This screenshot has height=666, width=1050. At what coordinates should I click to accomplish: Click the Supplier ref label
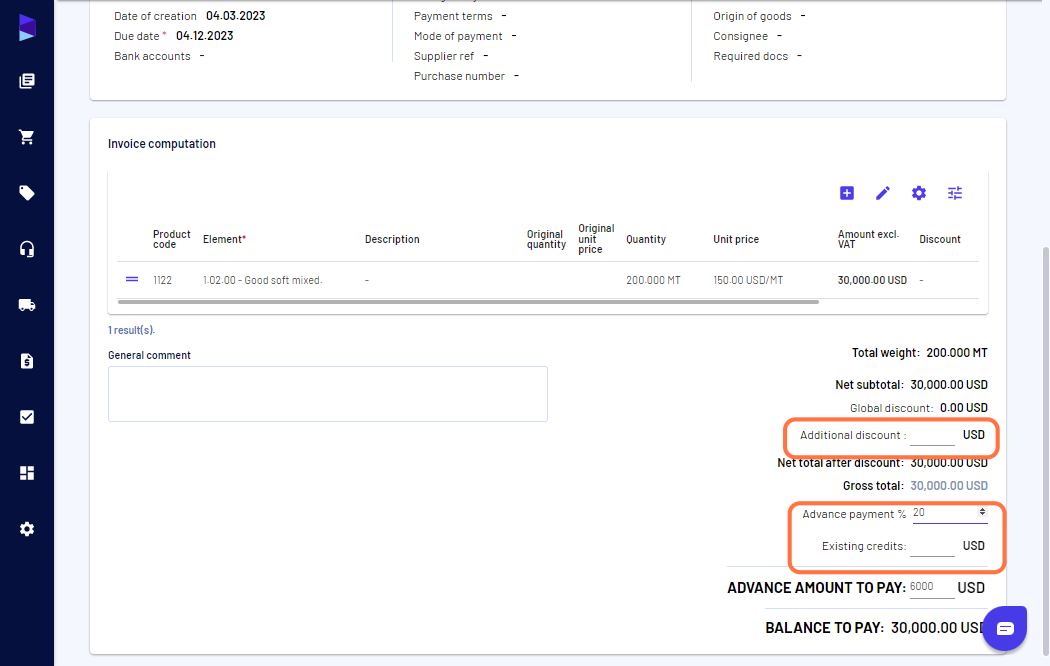tap(443, 56)
